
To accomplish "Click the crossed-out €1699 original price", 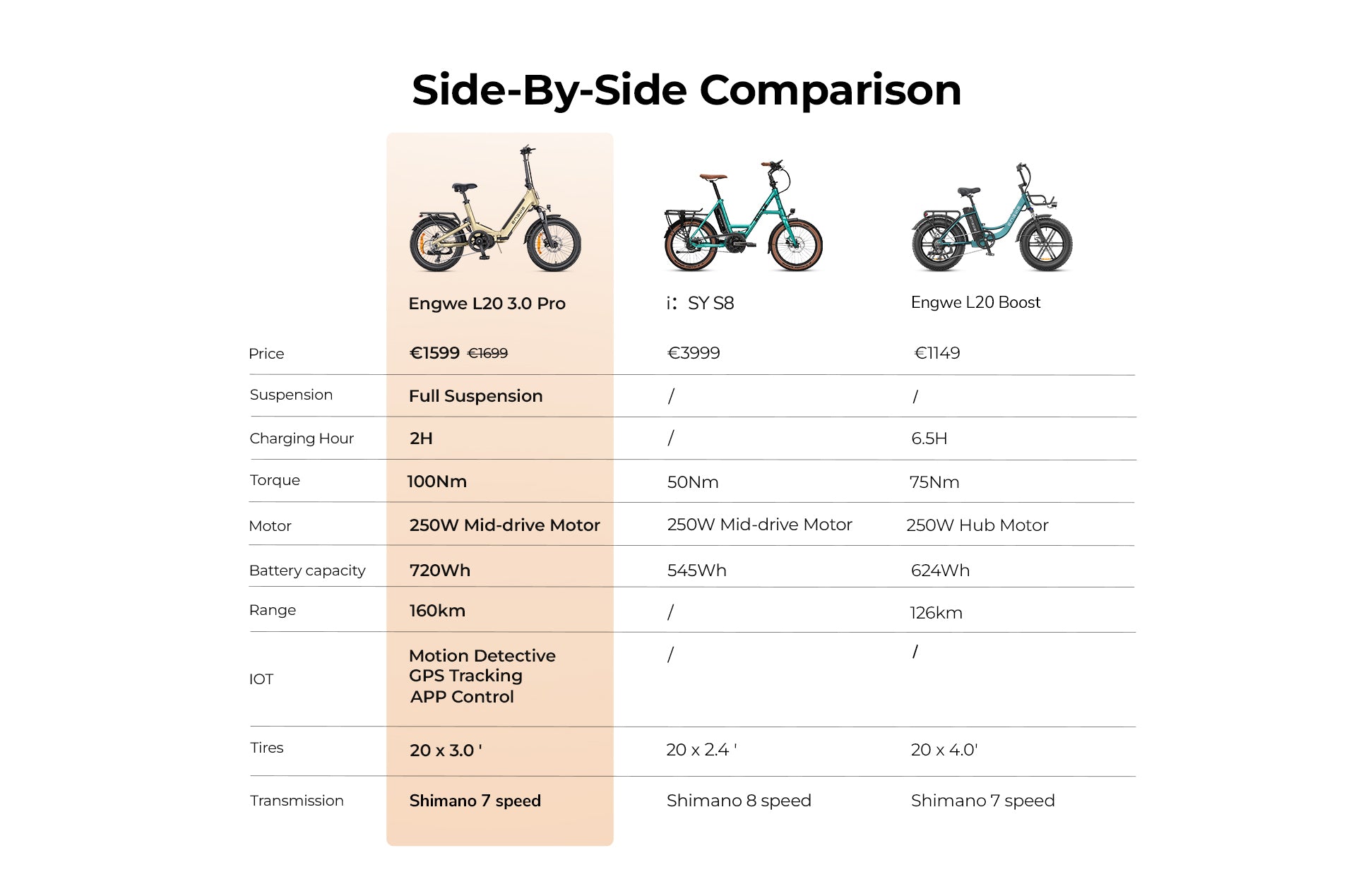I will pos(487,353).
